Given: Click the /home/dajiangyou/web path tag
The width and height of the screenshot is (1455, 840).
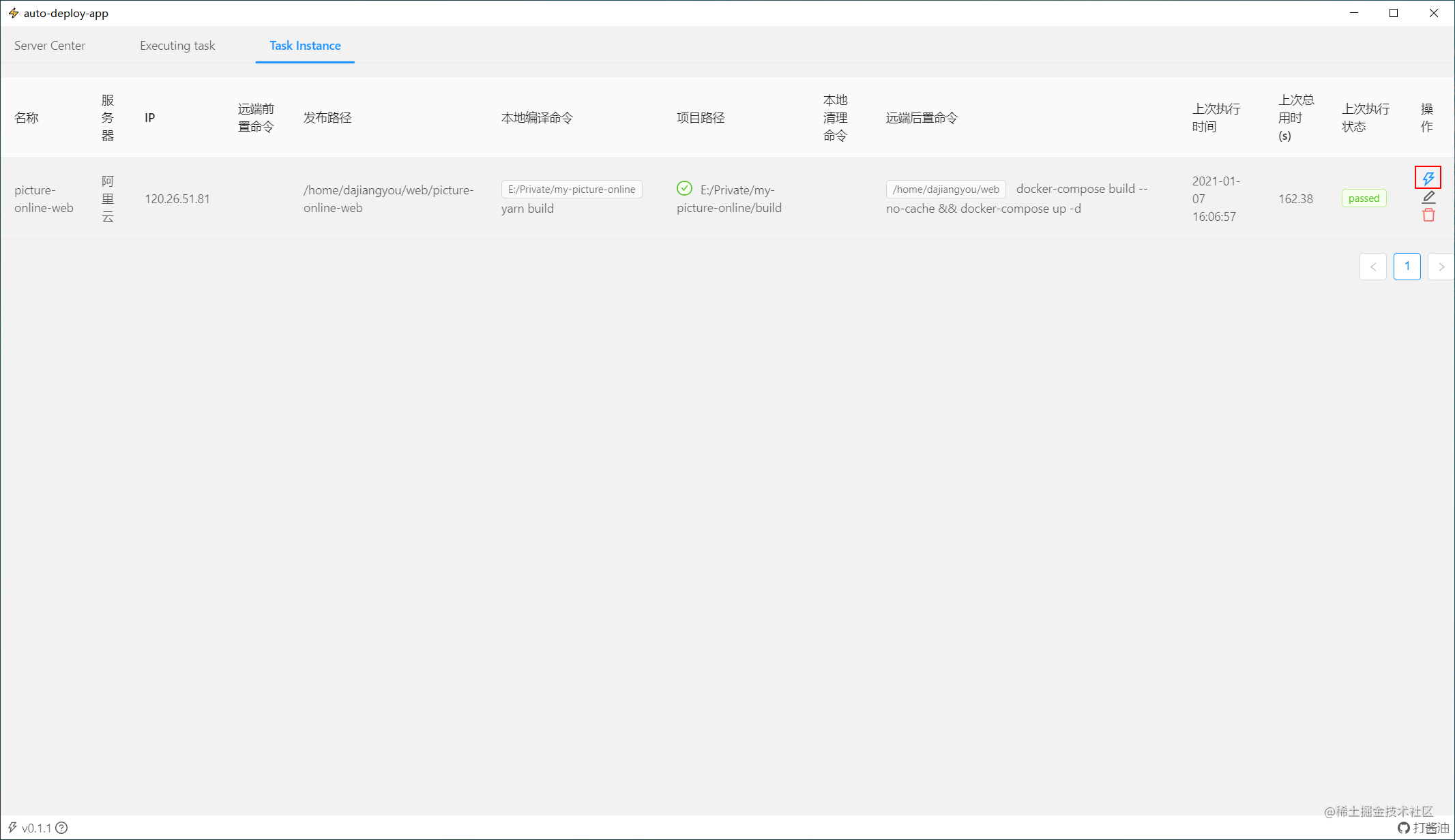Looking at the screenshot, I should [945, 190].
